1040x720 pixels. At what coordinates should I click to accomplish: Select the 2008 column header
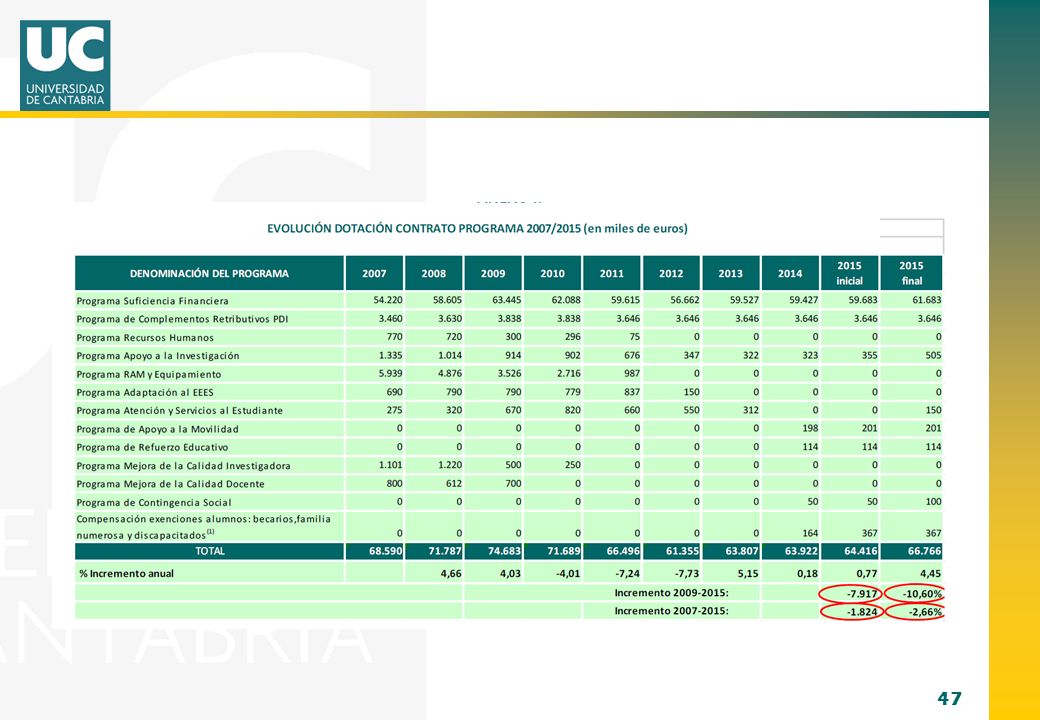(434, 273)
